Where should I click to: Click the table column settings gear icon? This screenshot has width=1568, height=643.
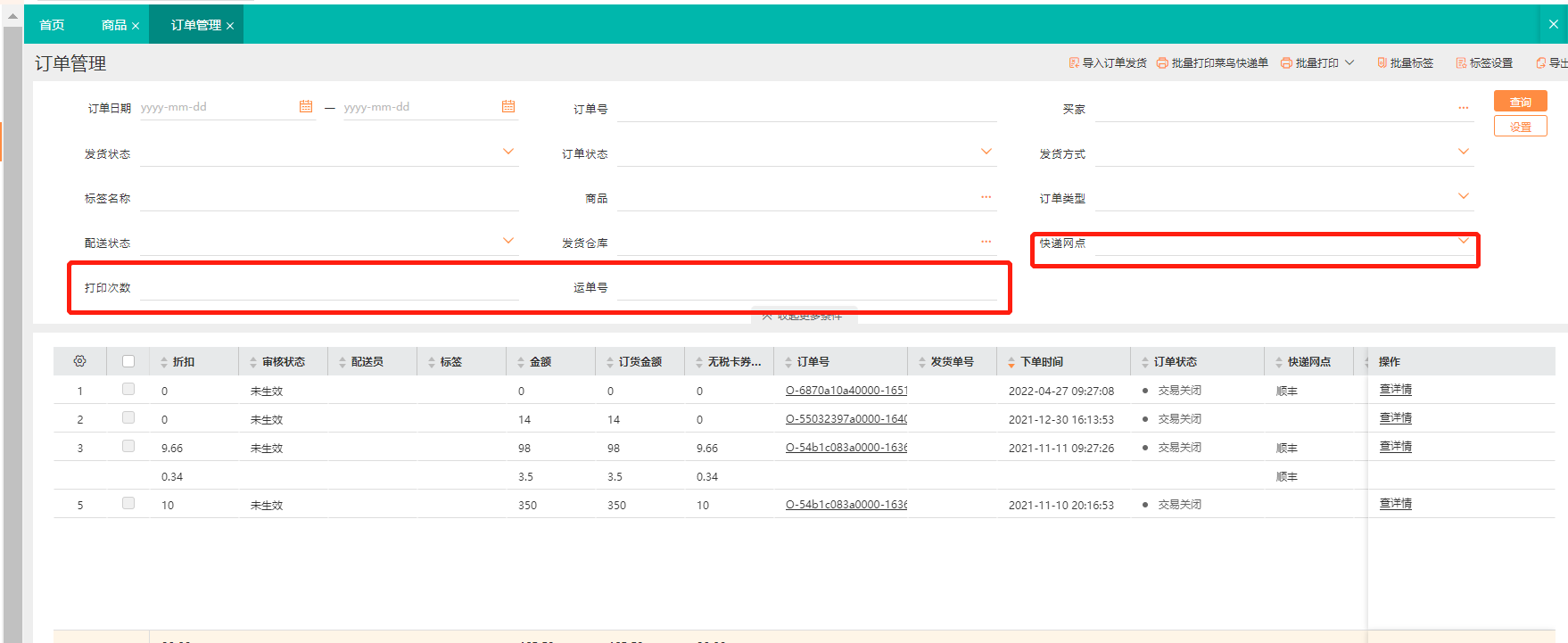(79, 361)
